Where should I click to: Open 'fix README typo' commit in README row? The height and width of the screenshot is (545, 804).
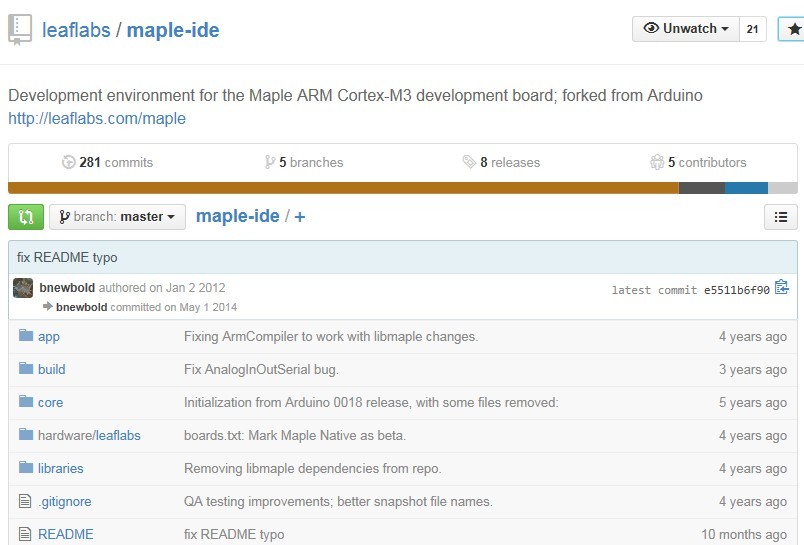(234, 534)
